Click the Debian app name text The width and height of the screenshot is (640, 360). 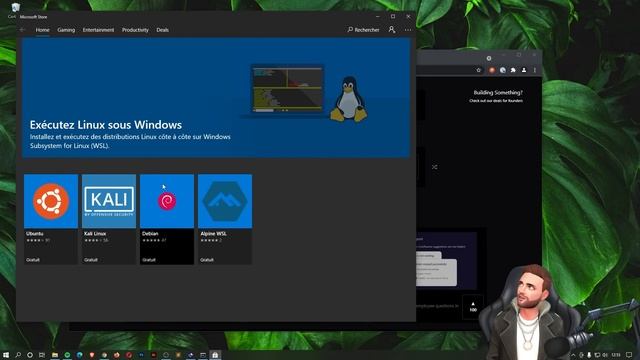[150, 233]
